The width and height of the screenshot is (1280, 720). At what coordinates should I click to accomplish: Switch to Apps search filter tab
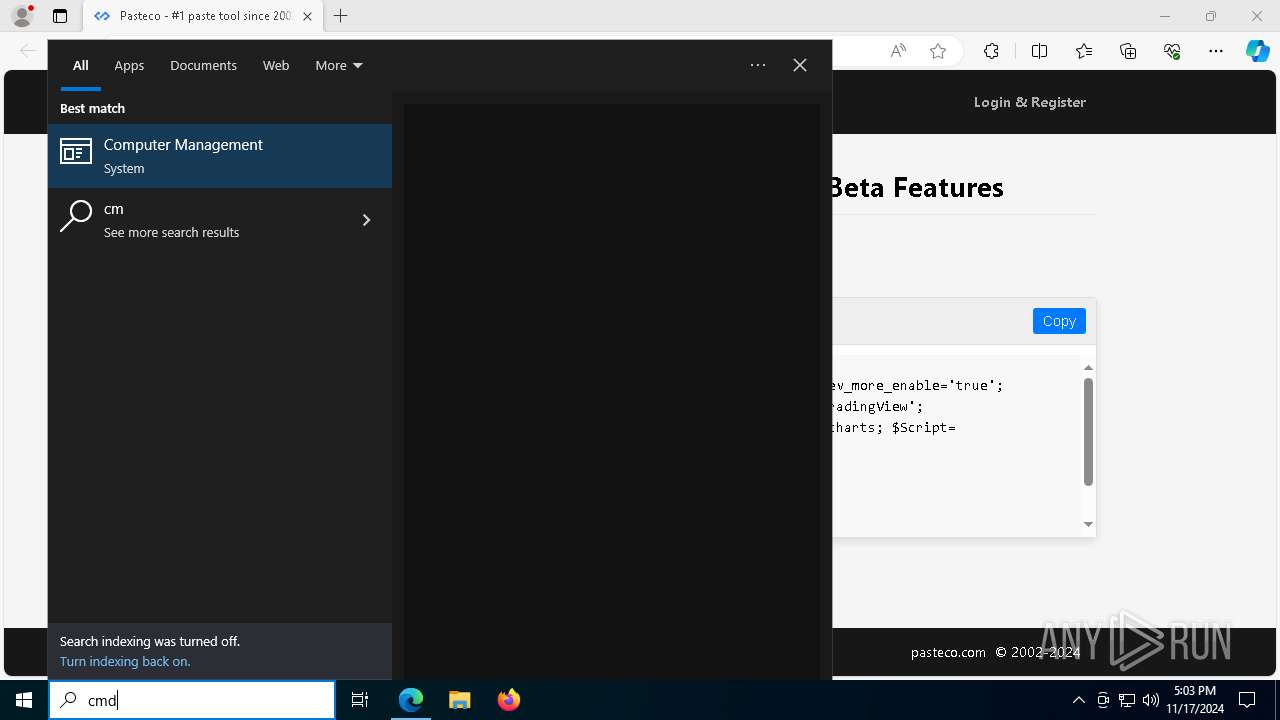pyautogui.click(x=129, y=65)
